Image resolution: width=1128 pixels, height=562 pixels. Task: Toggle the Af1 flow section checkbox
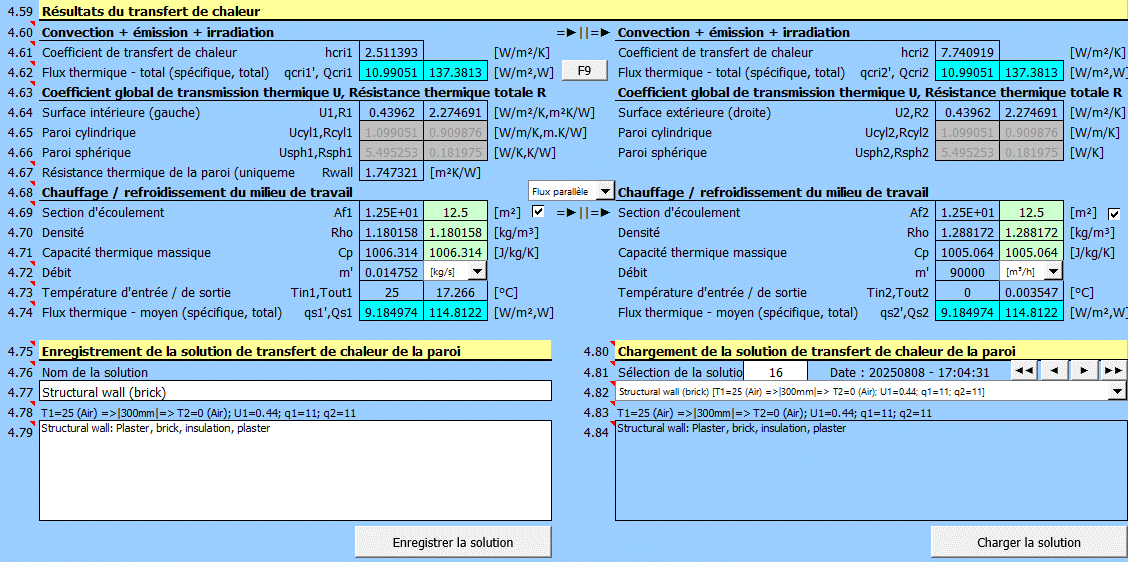539,212
